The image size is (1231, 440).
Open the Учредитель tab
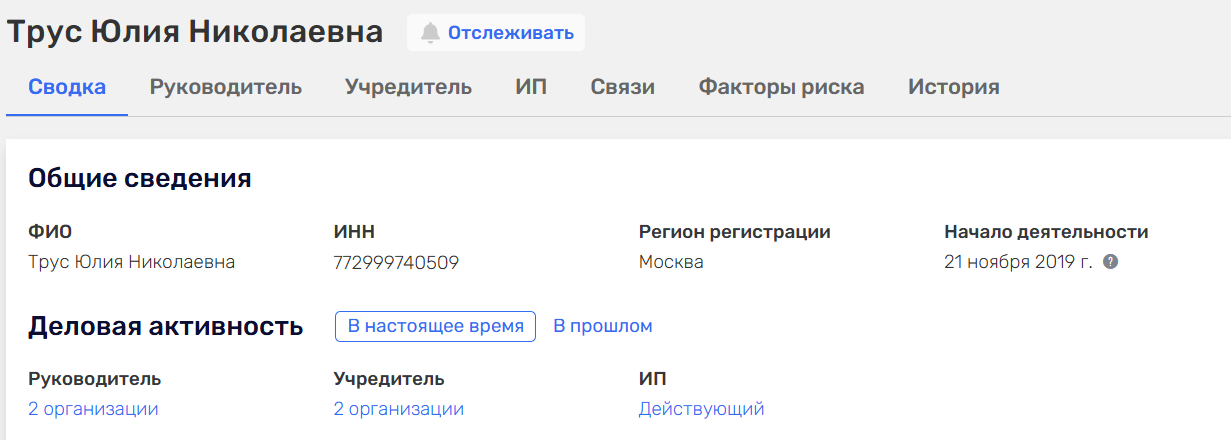(x=408, y=87)
